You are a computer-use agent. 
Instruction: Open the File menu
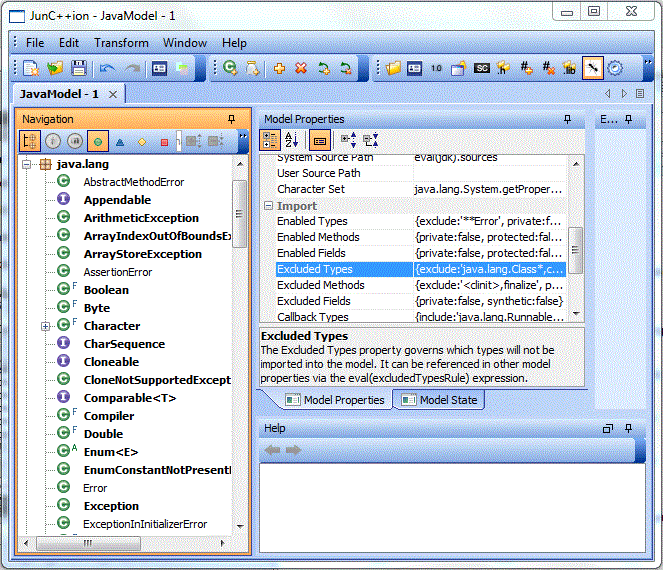(x=35, y=43)
